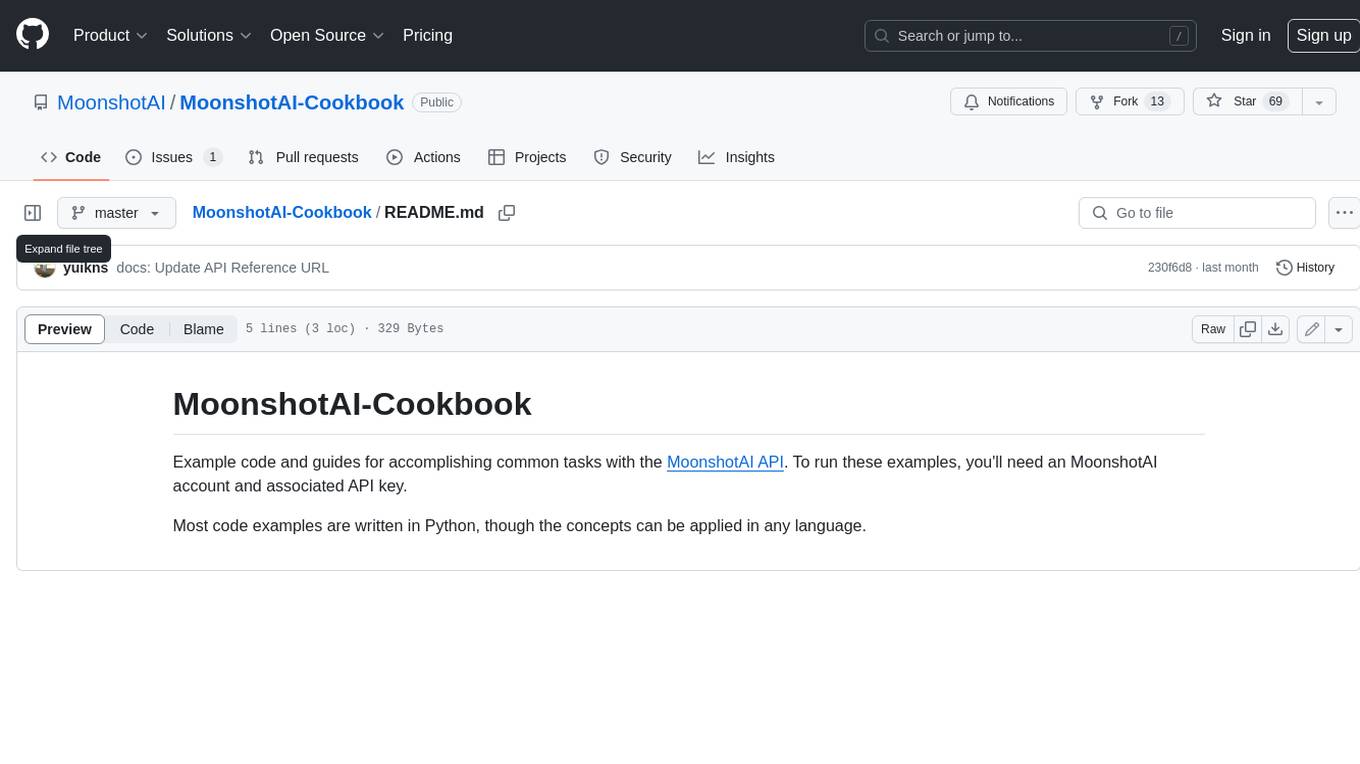The width and height of the screenshot is (1360, 764).
Task: Open commit message Update API Reference URL
Action: pyautogui.click(x=222, y=268)
